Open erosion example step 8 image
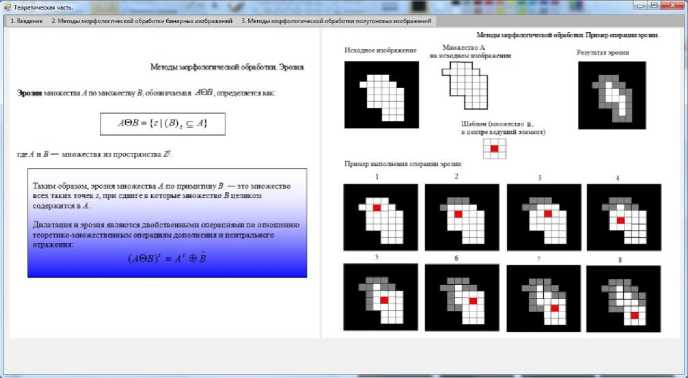This screenshot has height=378, width=688. pyautogui.click(x=623, y=299)
